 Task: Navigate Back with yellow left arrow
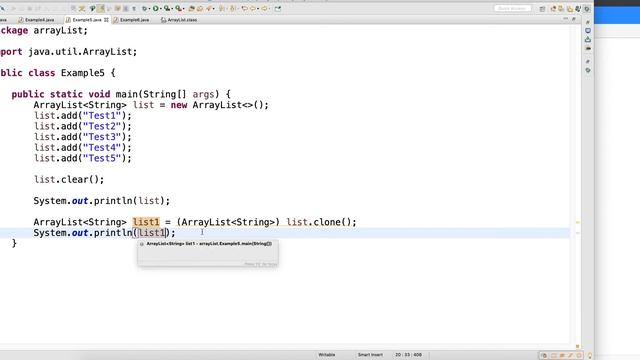pyautogui.click(x=253, y=8)
